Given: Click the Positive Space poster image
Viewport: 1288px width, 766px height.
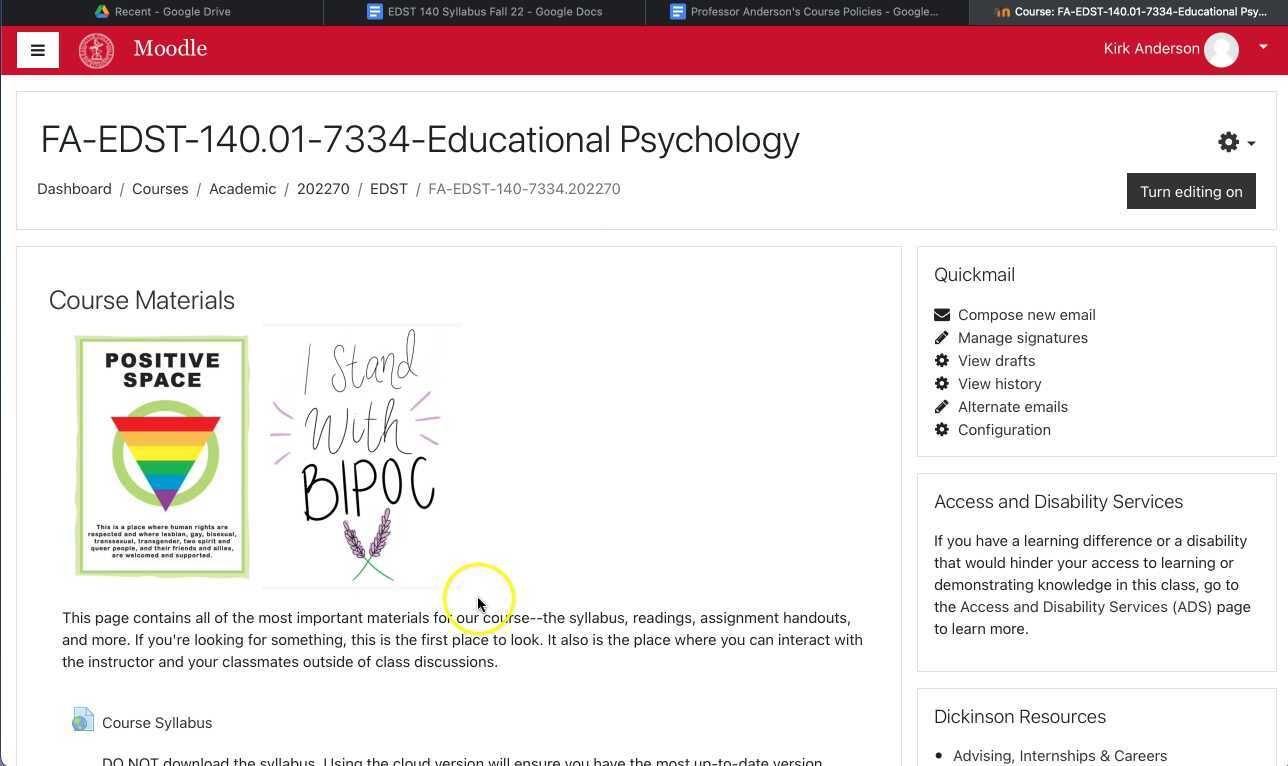Looking at the screenshot, I should 161,455.
